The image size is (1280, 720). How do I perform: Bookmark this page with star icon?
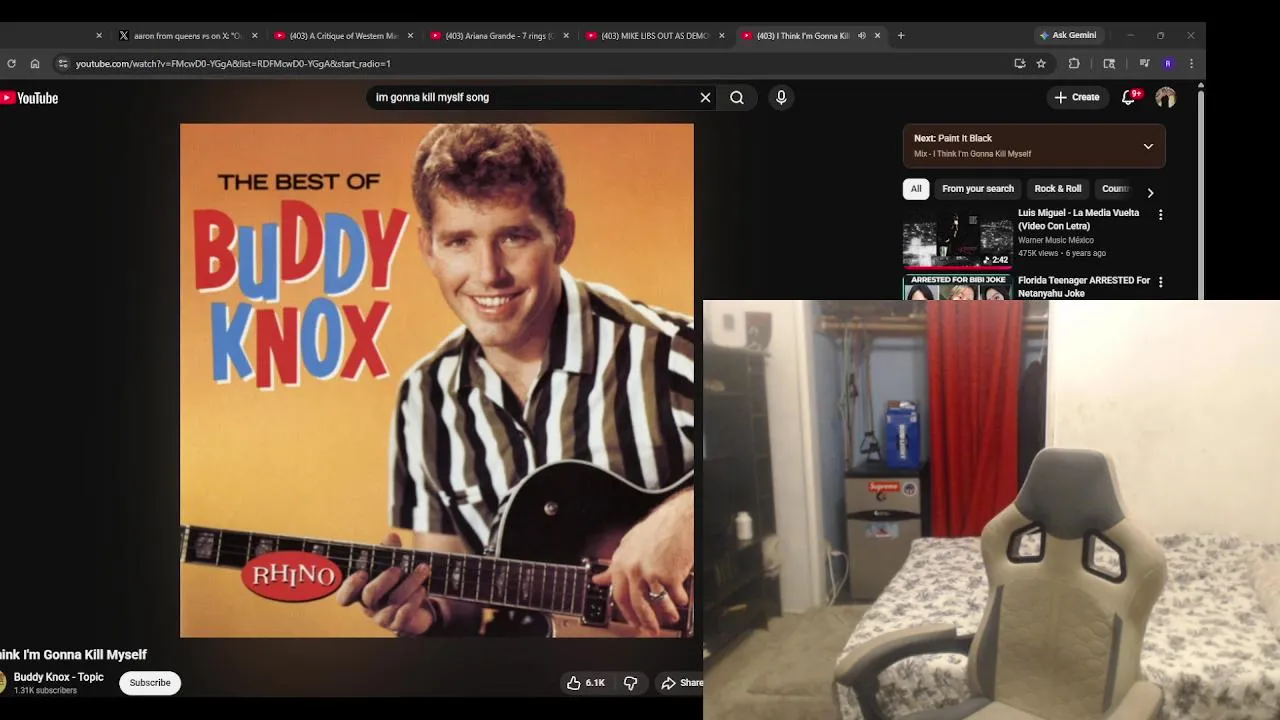point(1041,63)
